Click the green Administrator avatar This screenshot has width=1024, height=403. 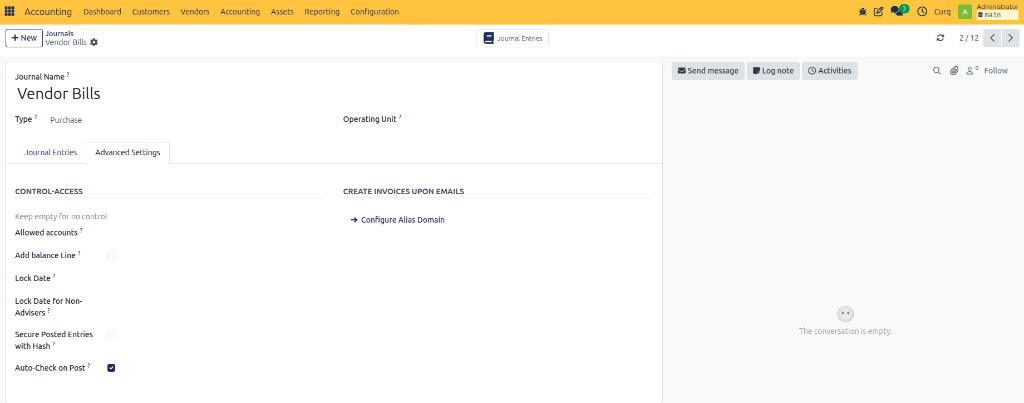(965, 12)
